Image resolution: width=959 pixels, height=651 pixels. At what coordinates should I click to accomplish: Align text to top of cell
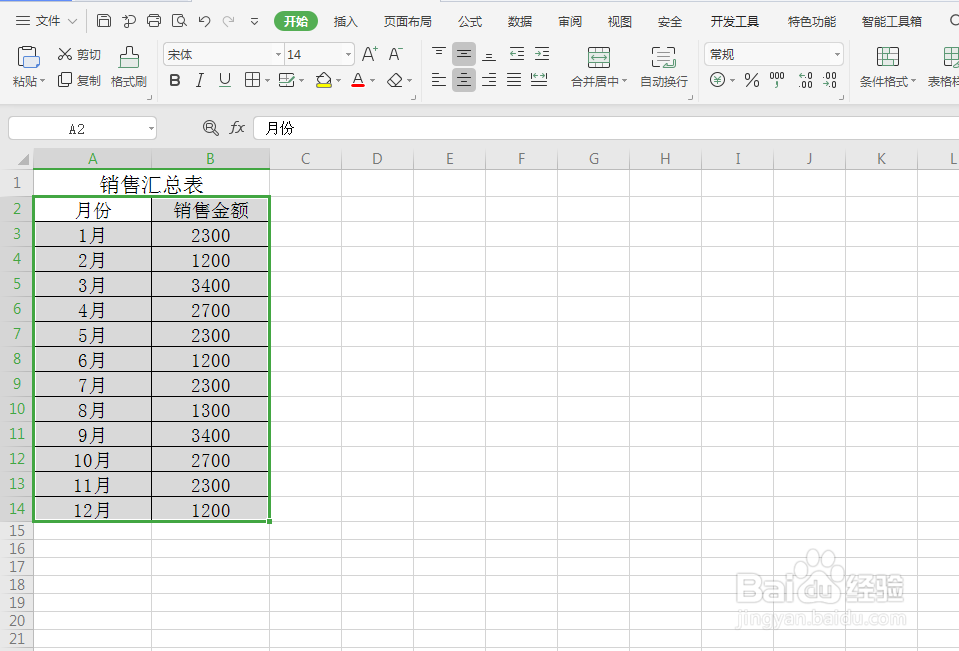coord(439,54)
